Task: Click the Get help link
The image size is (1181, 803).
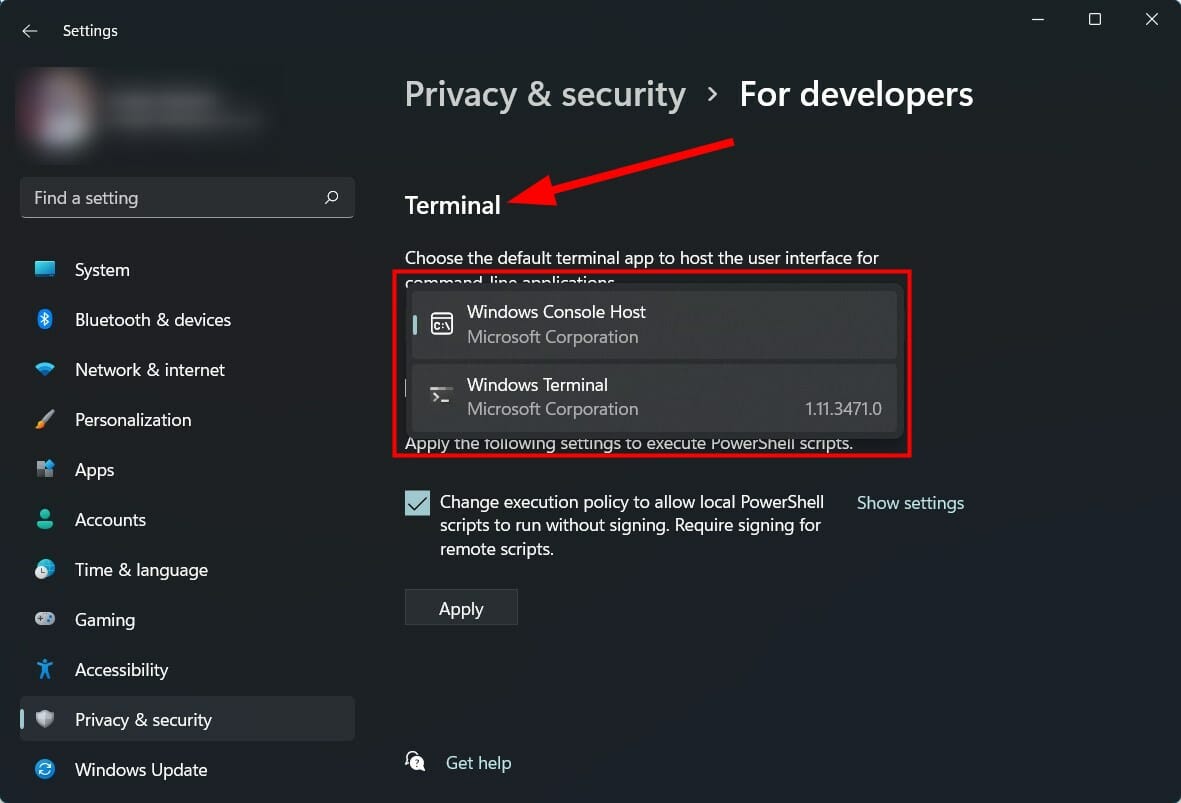Action: pyautogui.click(x=478, y=763)
